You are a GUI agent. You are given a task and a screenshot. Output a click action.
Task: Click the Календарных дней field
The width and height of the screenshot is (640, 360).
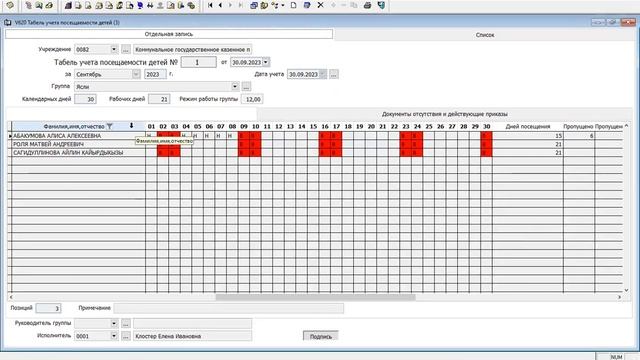85,99
